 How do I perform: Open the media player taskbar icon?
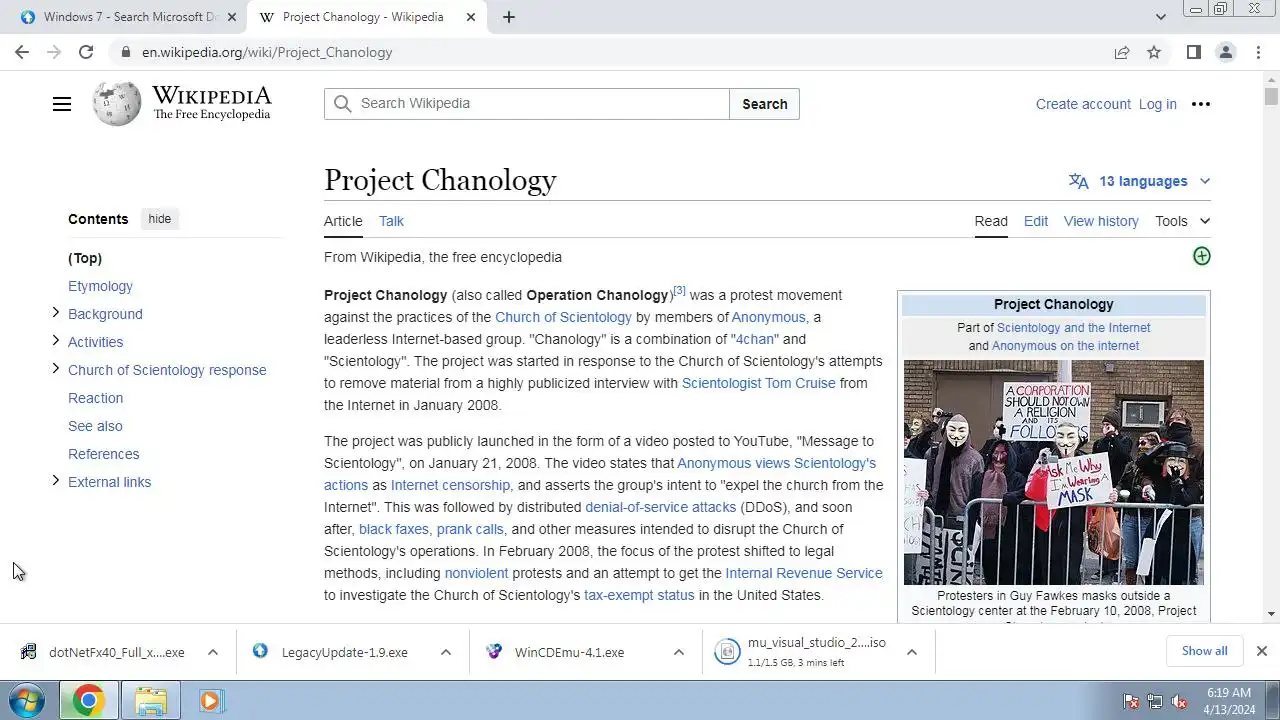[210, 701]
